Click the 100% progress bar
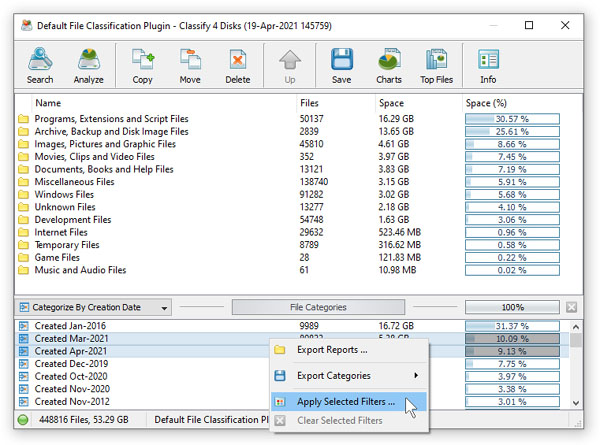The image size is (600, 445). (x=512, y=307)
